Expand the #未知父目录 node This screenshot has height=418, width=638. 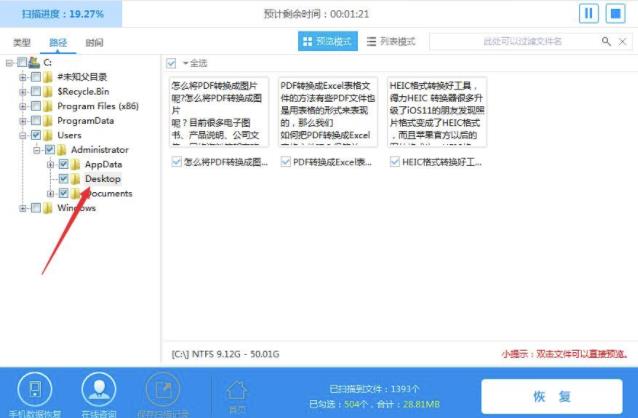click(23, 77)
